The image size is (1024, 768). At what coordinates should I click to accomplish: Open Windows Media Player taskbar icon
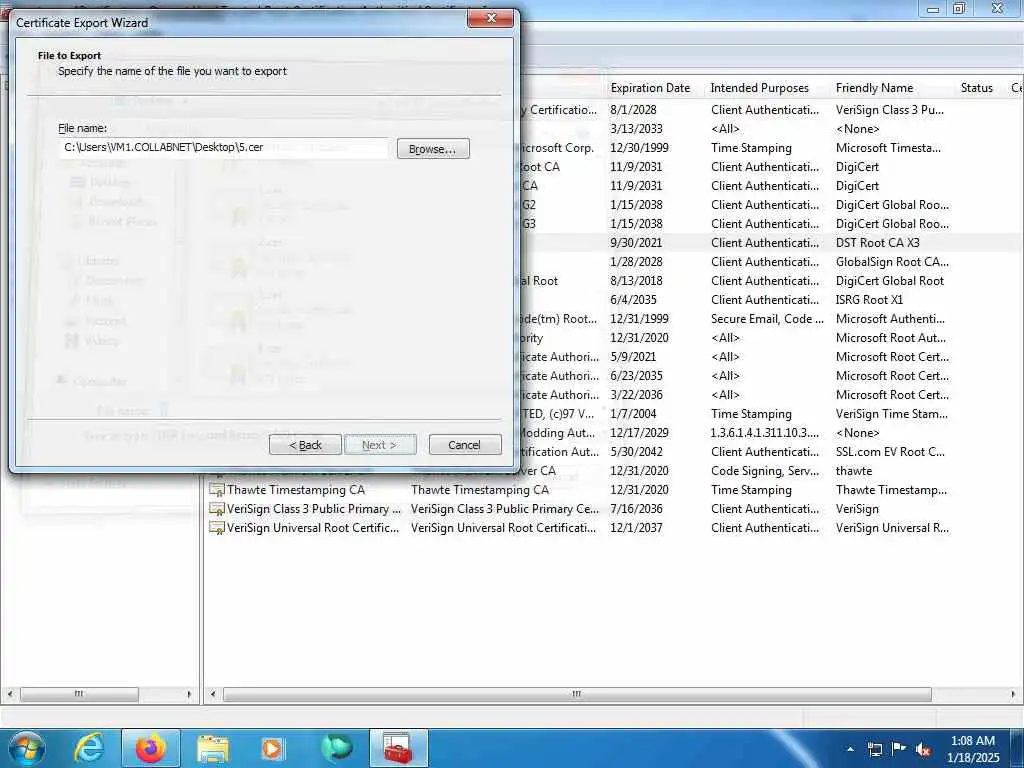[272, 749]
